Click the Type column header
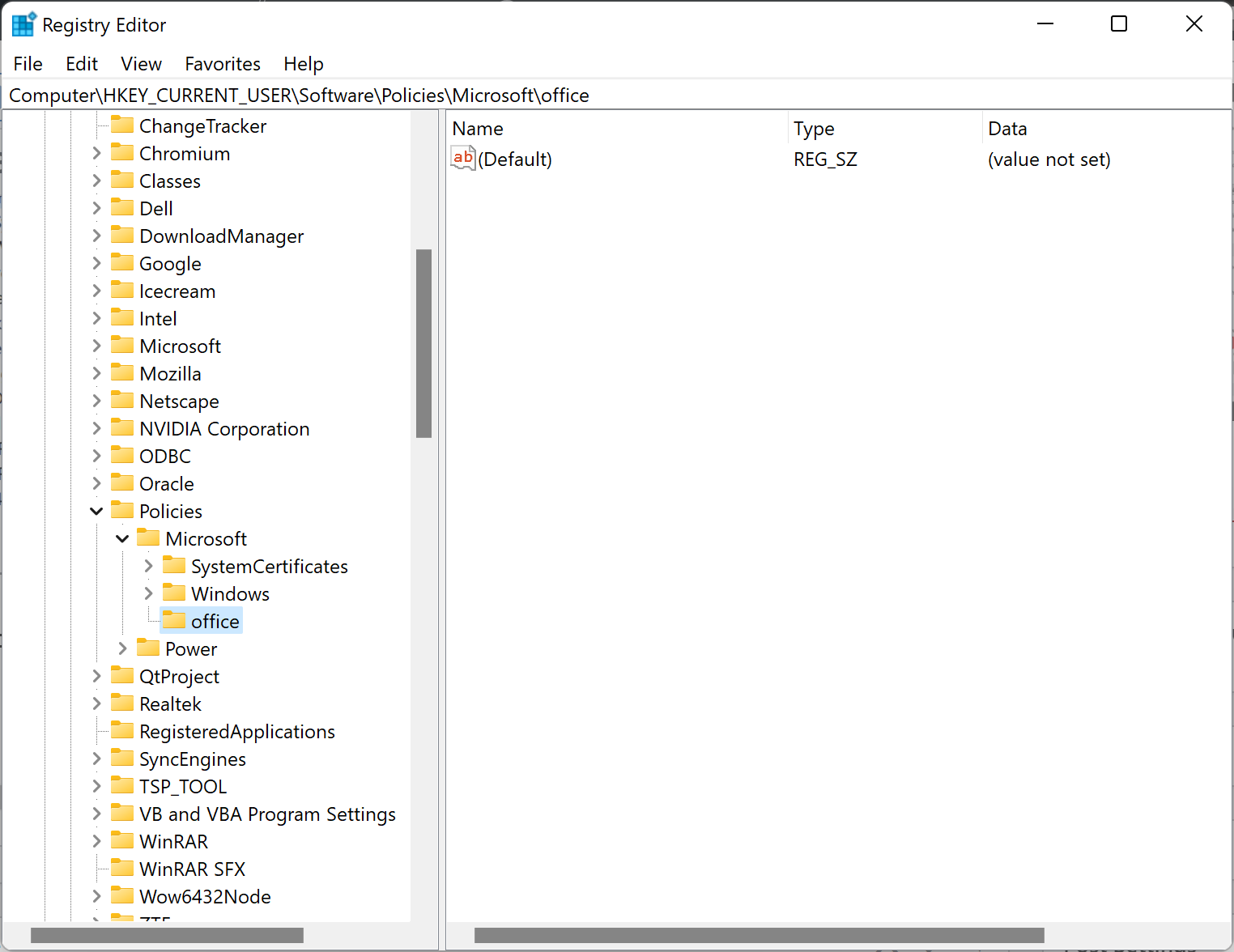 point(814,128)
